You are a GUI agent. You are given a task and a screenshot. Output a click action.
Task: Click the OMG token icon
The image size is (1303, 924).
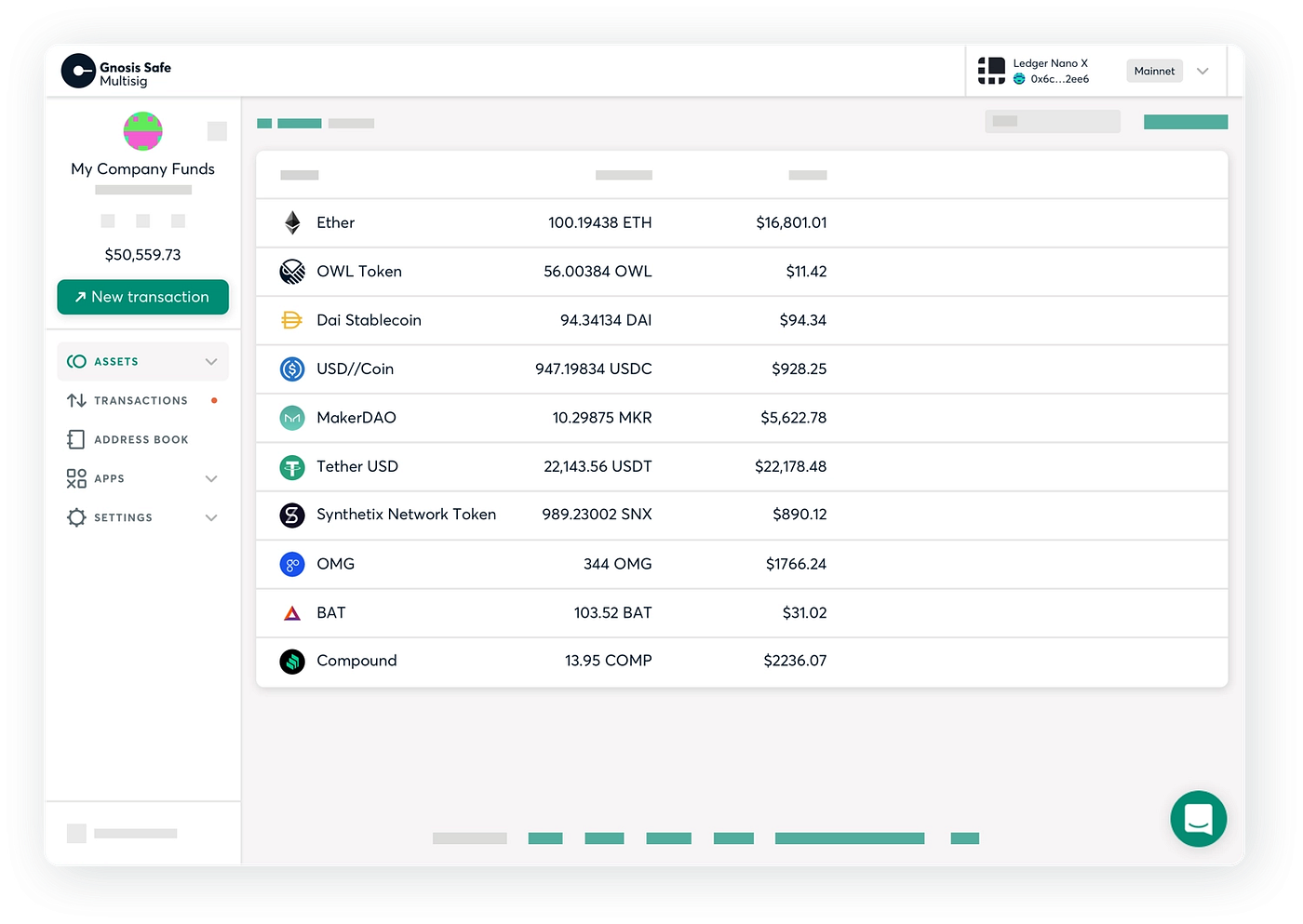click(292, 564)
